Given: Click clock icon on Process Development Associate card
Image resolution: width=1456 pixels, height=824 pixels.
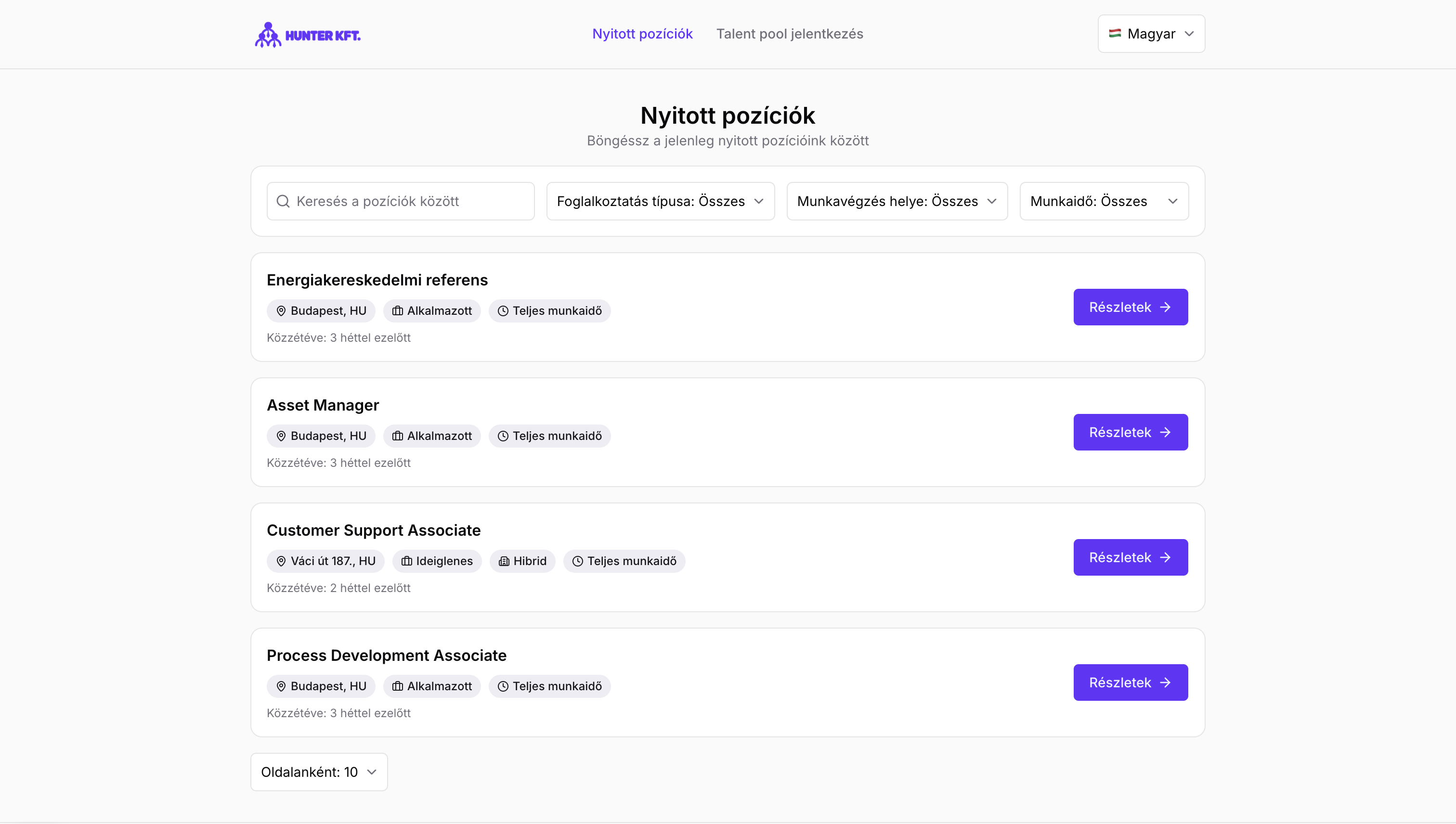Looking at the screenshot, I should pyautogui.click(x=503, y=686).
